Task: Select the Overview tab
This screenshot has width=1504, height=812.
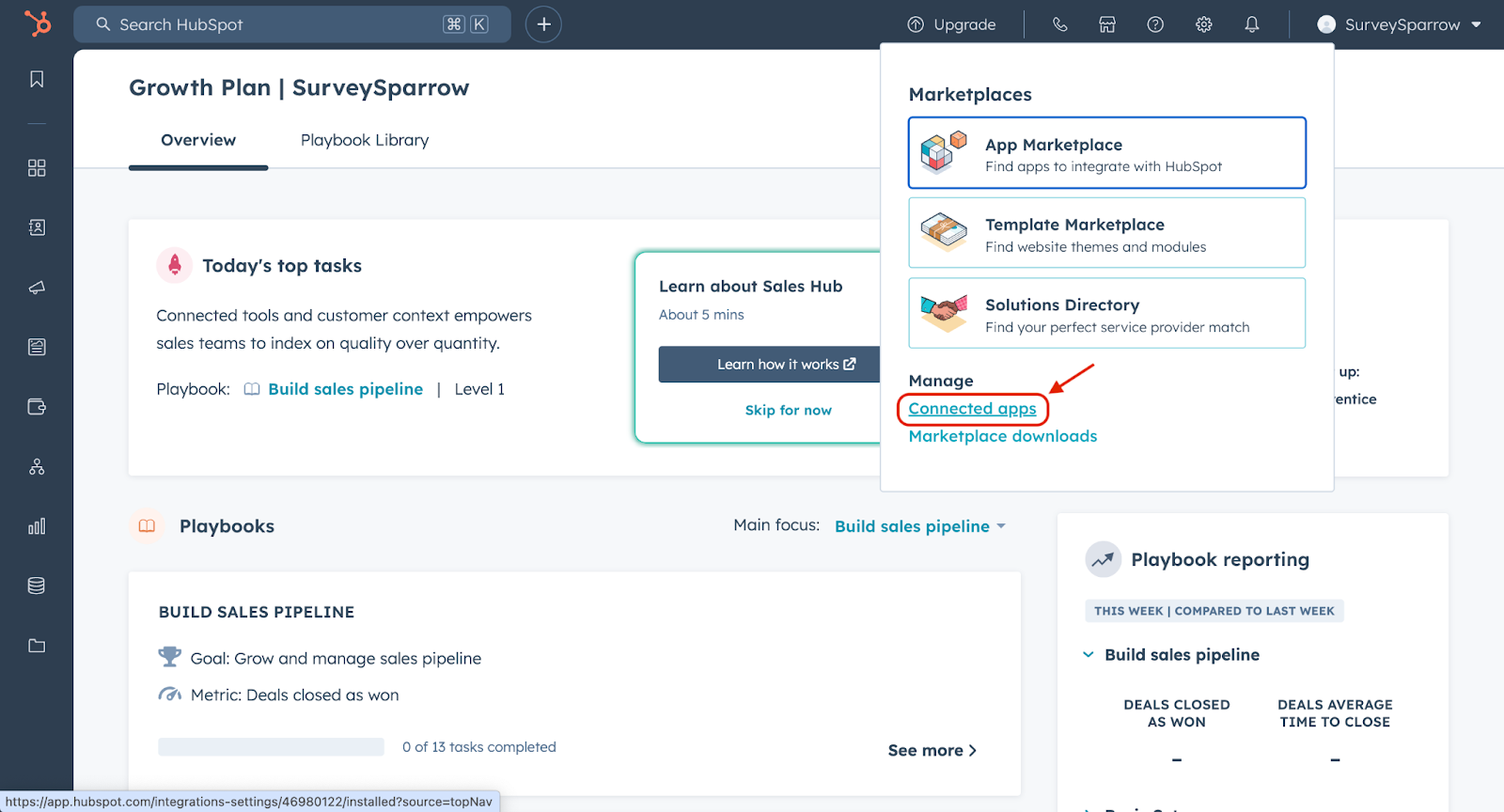Action: [x=198, y=140]
